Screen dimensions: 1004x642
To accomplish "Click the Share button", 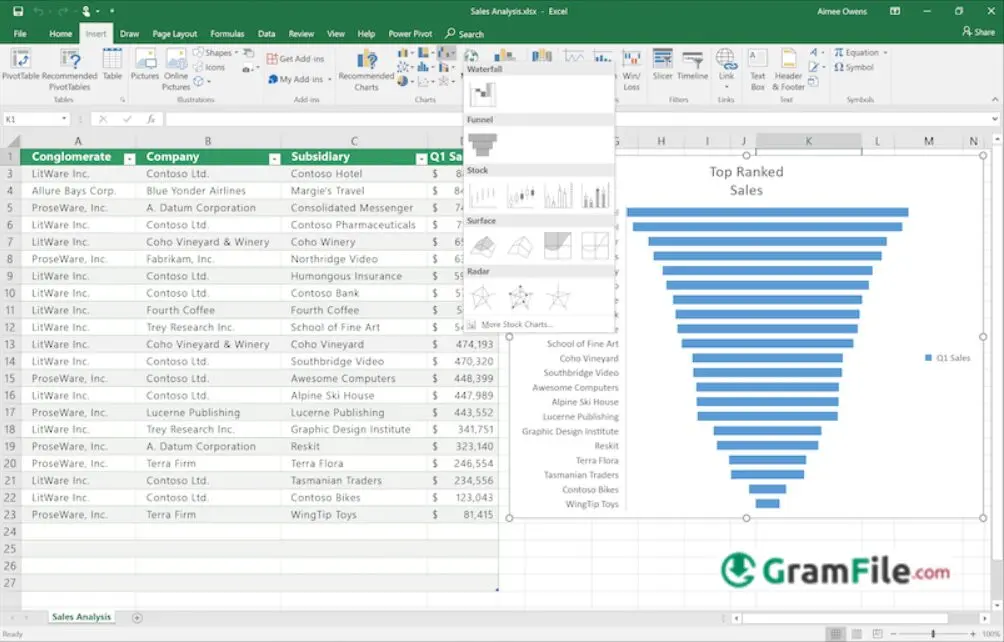I will pos(977,32).
